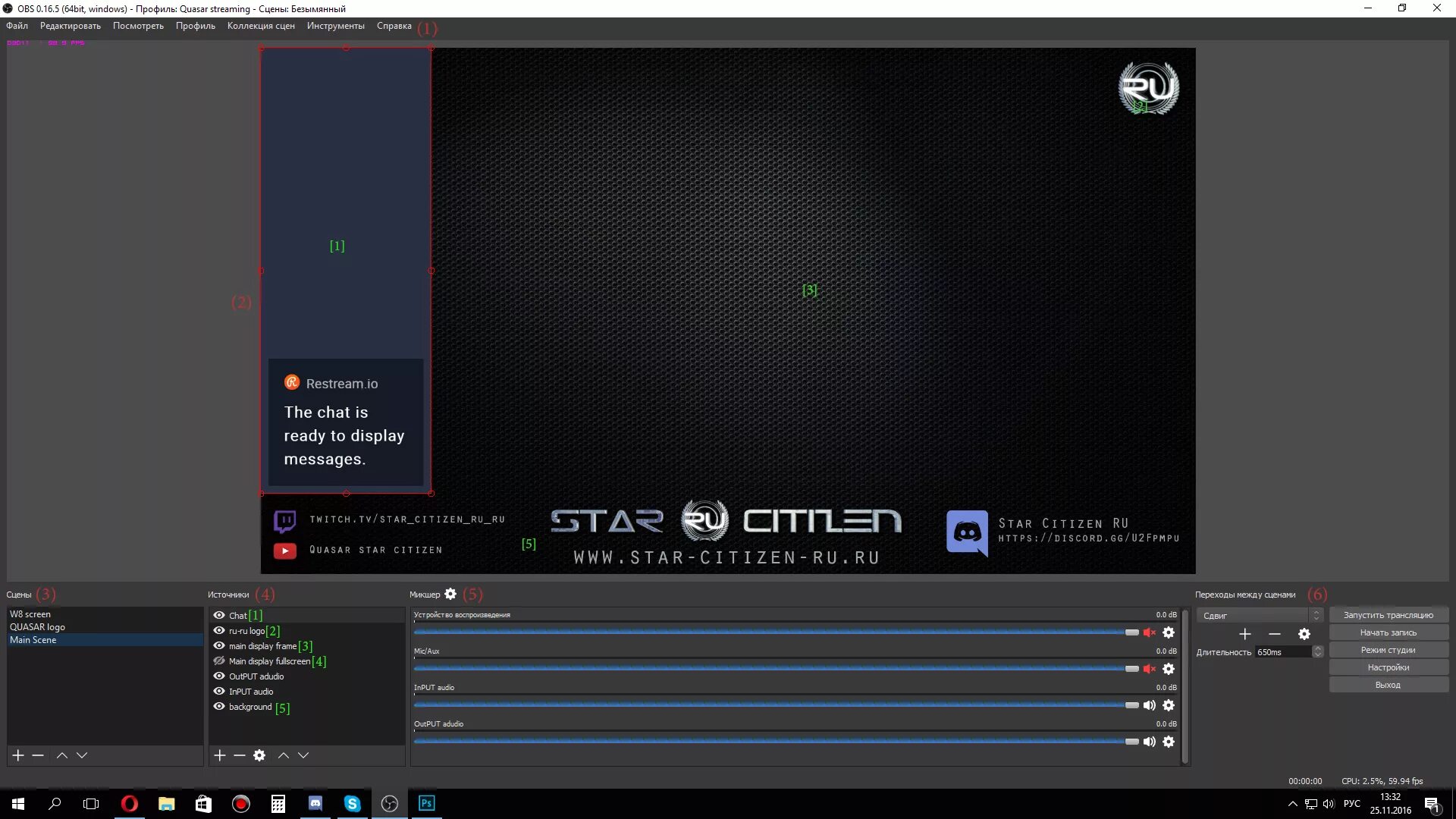Open the Профиль menu item
The width and height of the screenshot is (1456, 819).
click(196, 25)
